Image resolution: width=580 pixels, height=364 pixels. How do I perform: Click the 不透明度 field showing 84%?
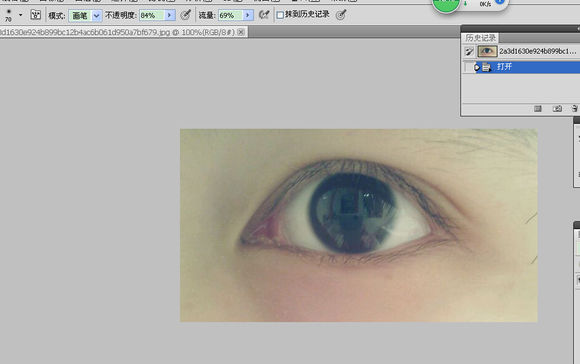click(151, 15)
